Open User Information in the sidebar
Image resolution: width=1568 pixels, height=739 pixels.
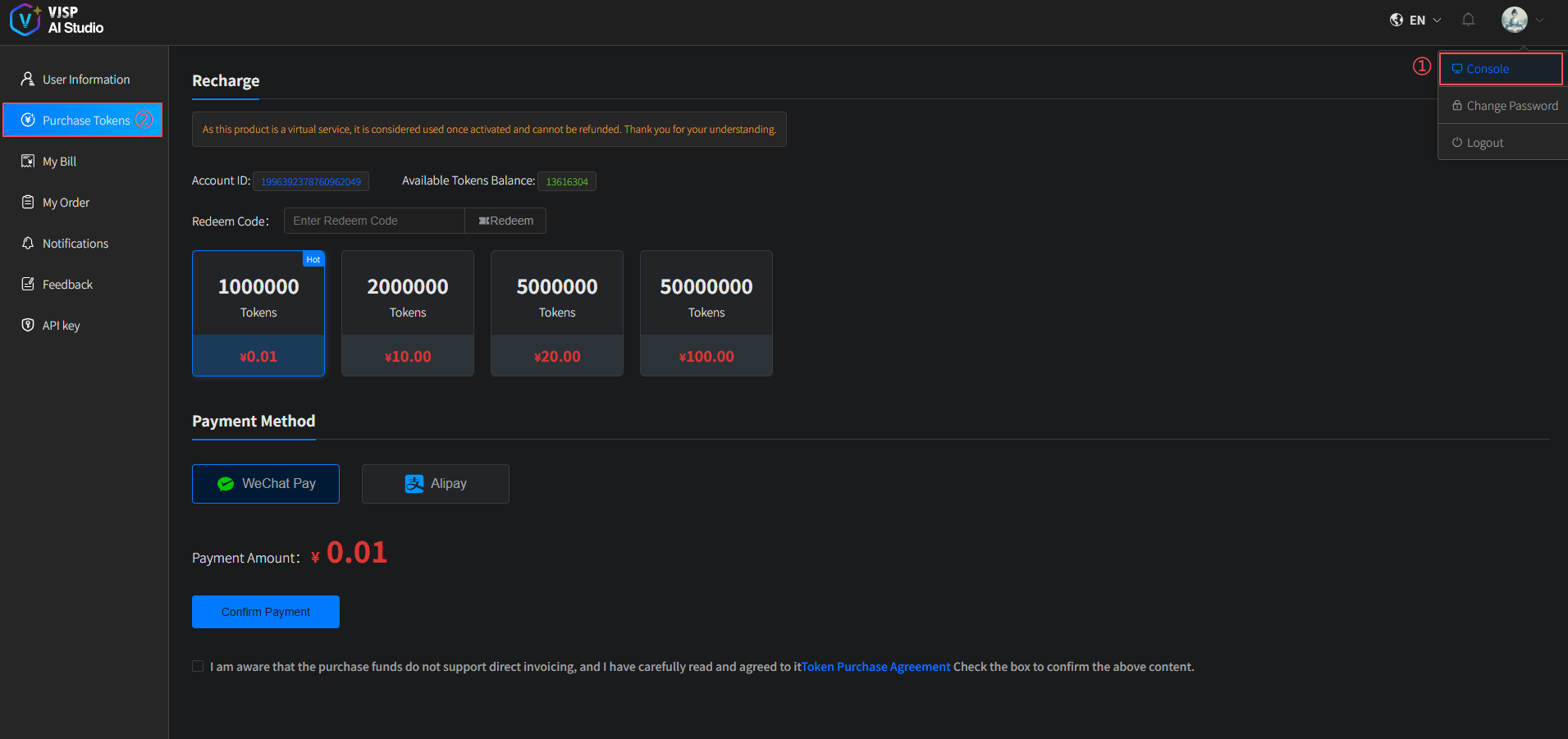pyautogui.click(x=85, y=80)
